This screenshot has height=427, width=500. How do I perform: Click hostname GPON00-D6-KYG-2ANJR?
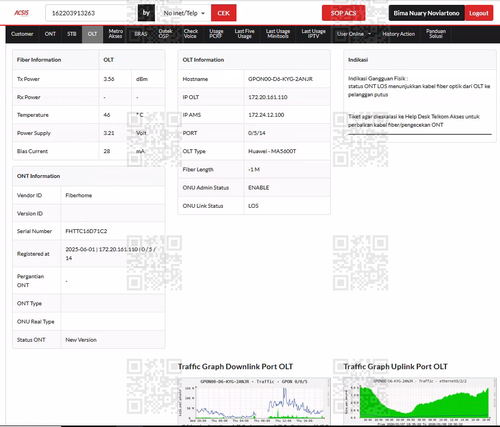280,79
